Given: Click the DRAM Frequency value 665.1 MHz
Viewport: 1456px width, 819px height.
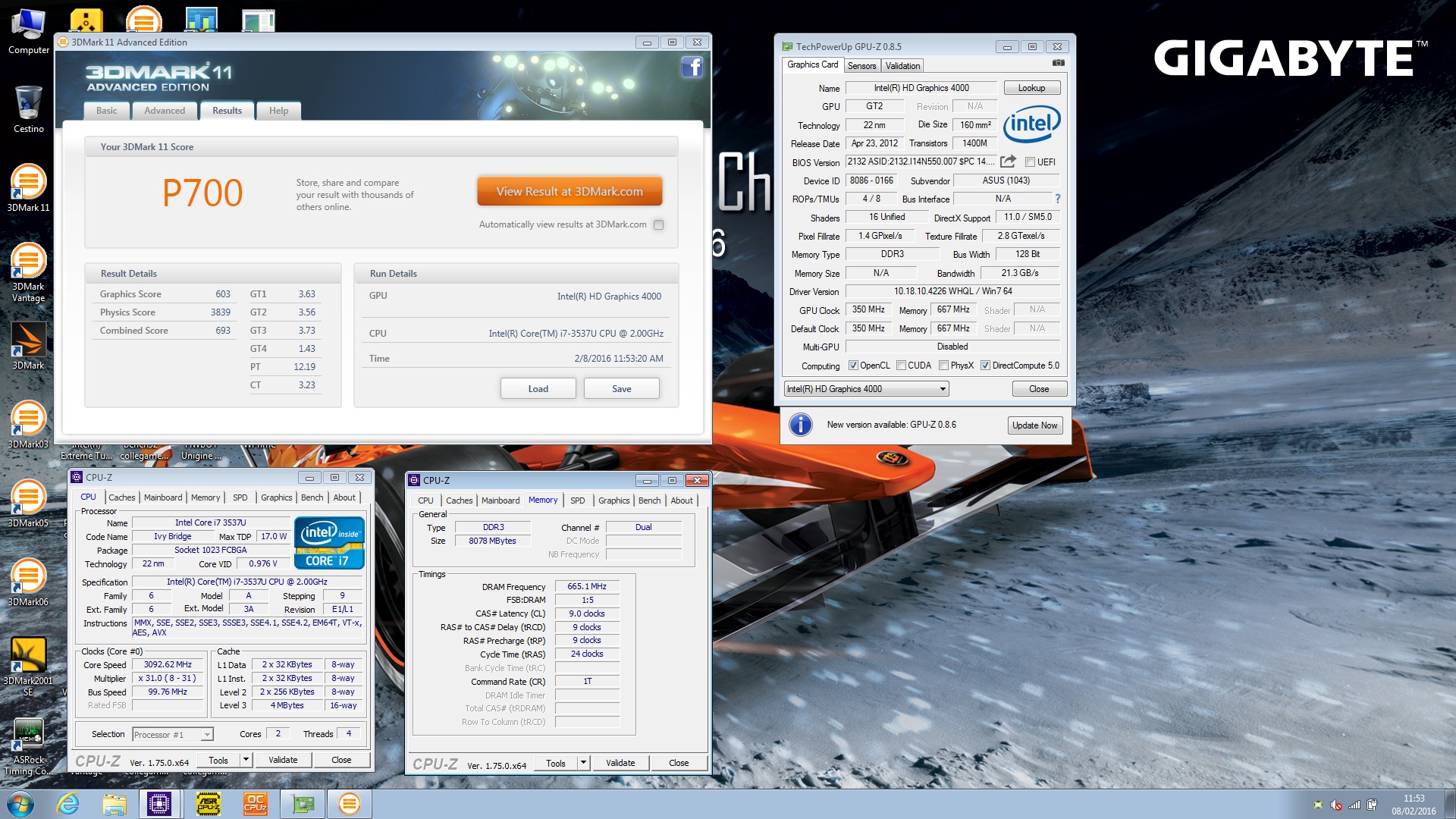Looking at the screenshot, I should click(x=587, y=586).
